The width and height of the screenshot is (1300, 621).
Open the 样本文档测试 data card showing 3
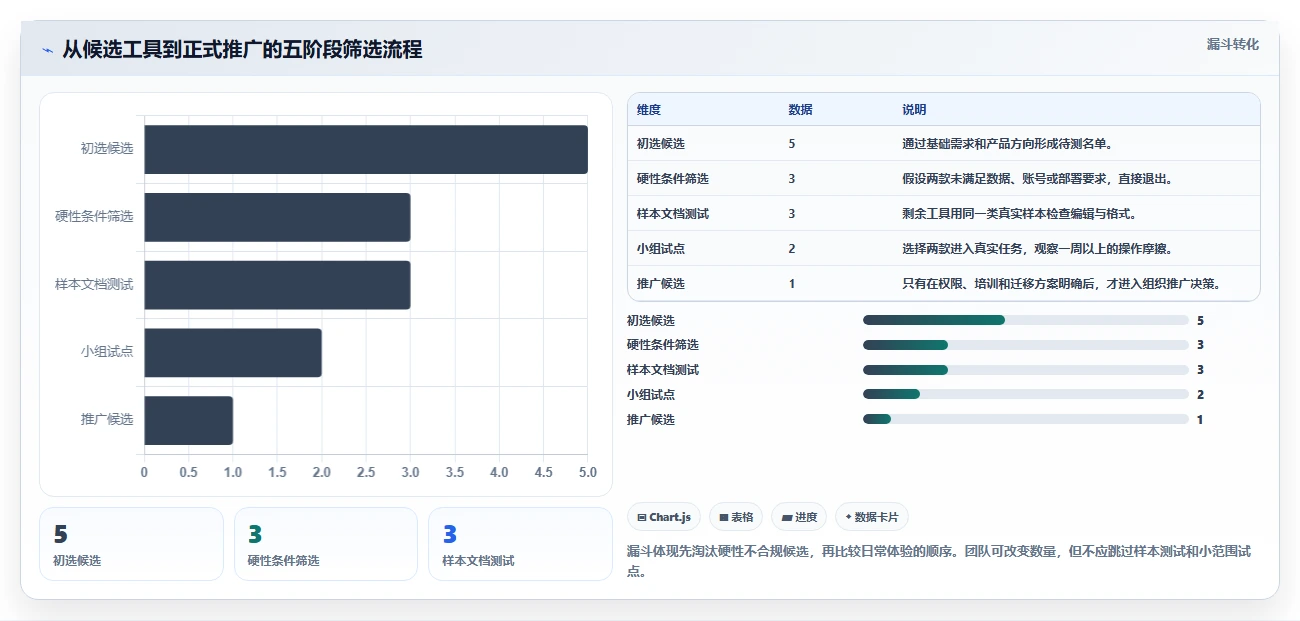520,544
